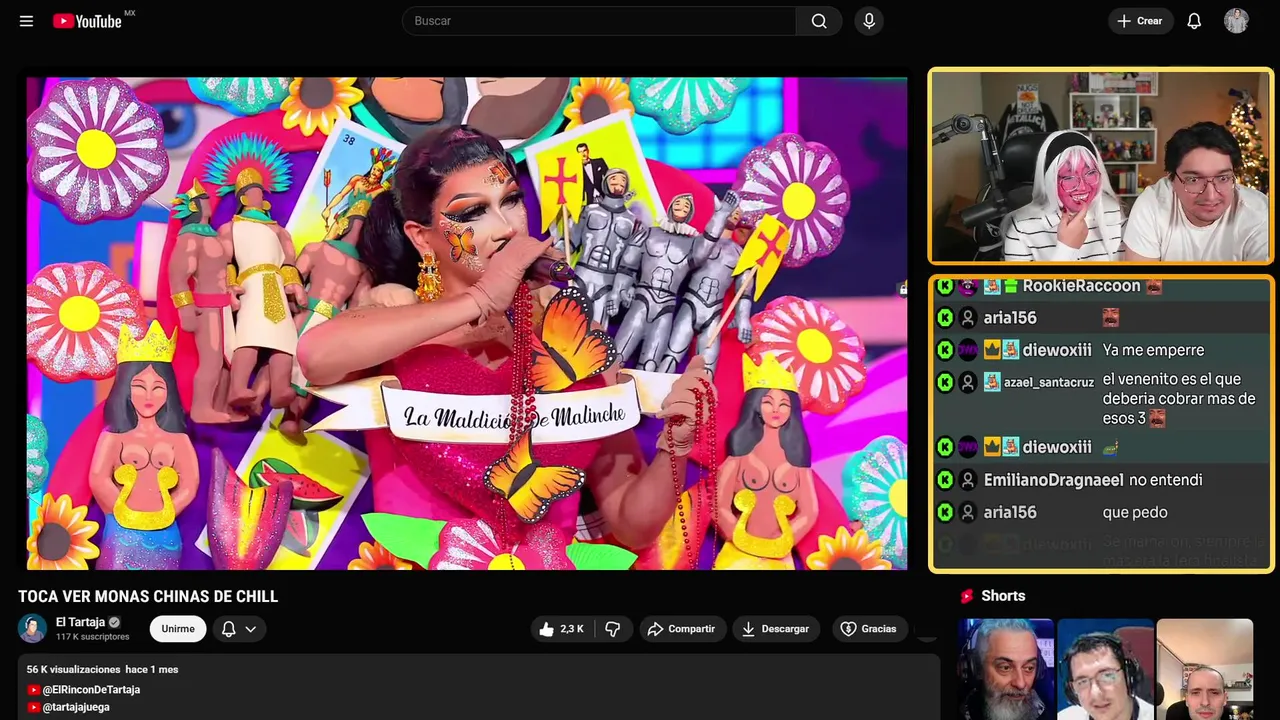Screen dimensions: 1280x720
Task: Click the 117 K suscriptores text
Action: (93, 637)
